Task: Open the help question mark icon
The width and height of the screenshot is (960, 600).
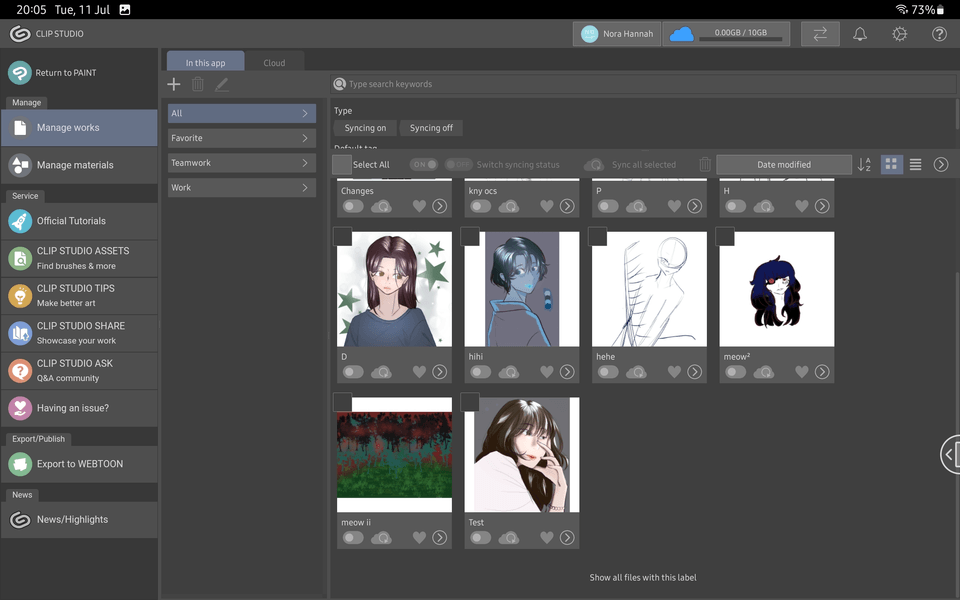Action: click(939, 34)
